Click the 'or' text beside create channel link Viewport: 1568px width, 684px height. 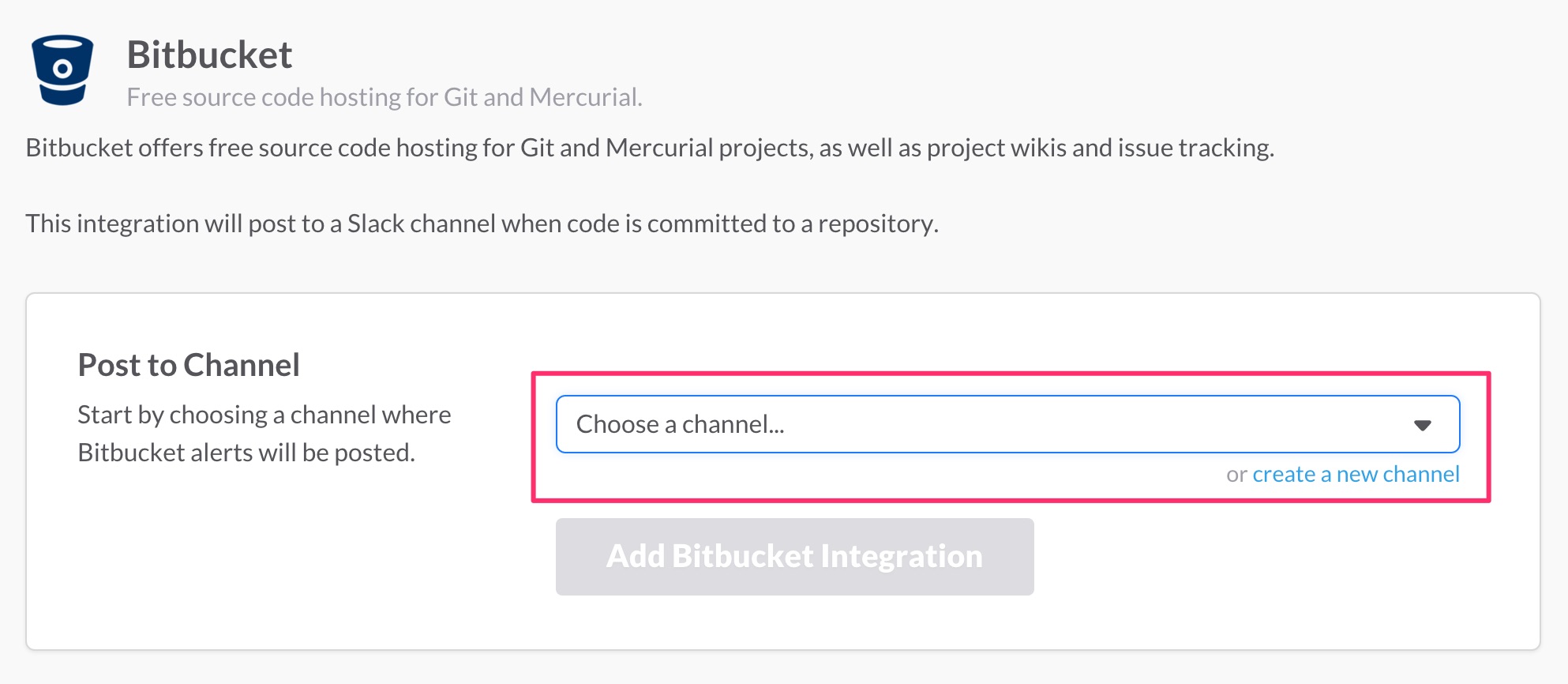click(x=1236, y=474)
